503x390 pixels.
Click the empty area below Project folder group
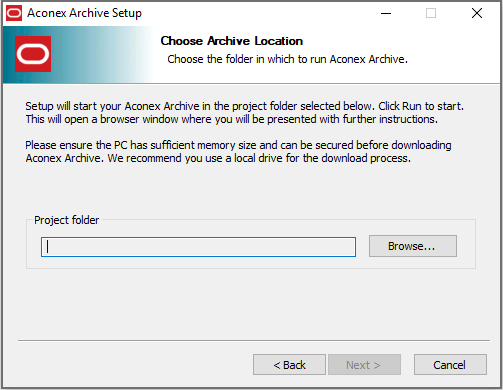251,303
